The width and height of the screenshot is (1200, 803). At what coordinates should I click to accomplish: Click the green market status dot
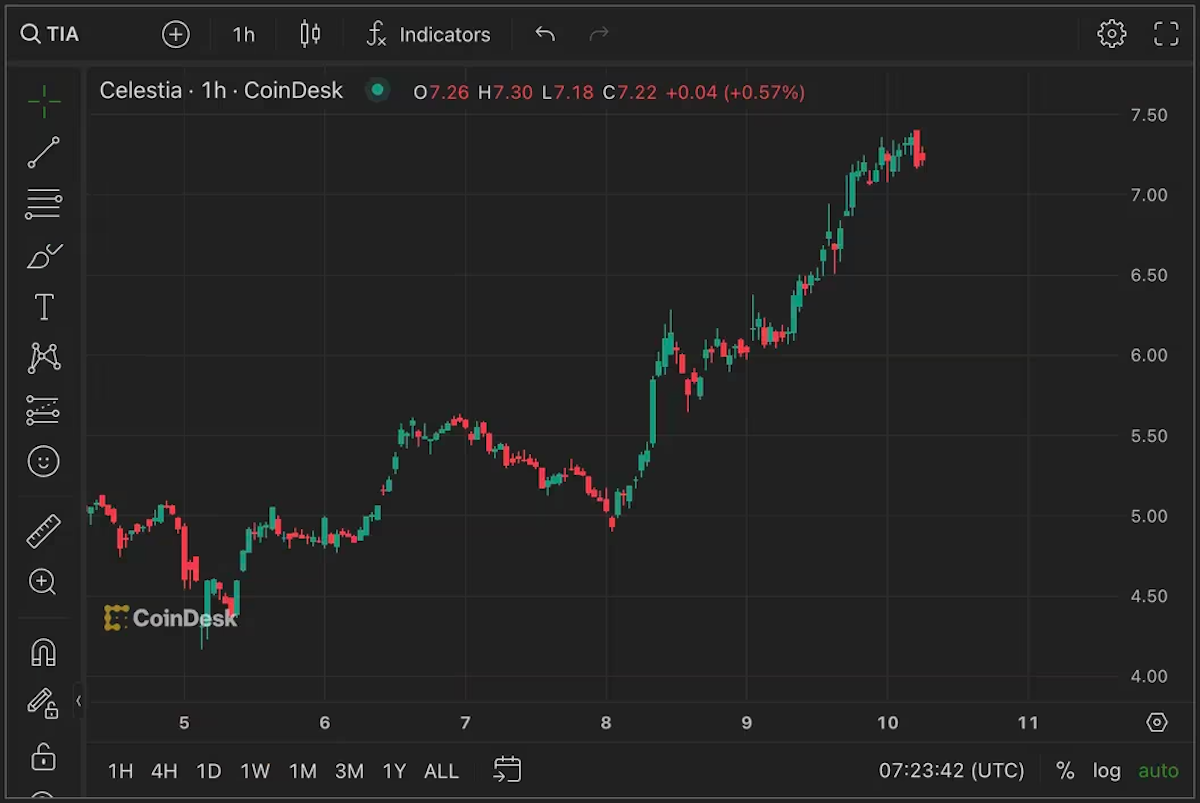click(377, 91)
